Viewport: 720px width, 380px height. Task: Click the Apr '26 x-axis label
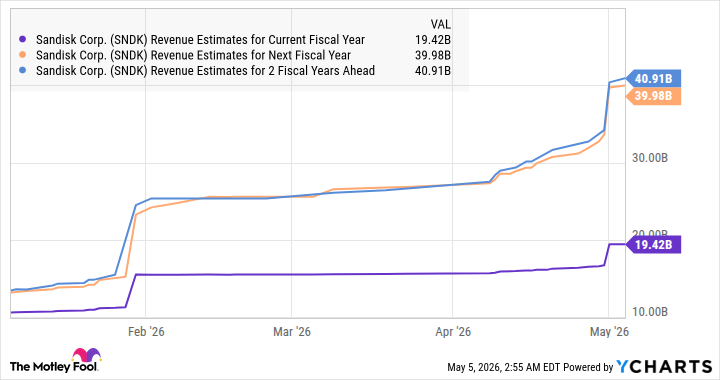453,331
